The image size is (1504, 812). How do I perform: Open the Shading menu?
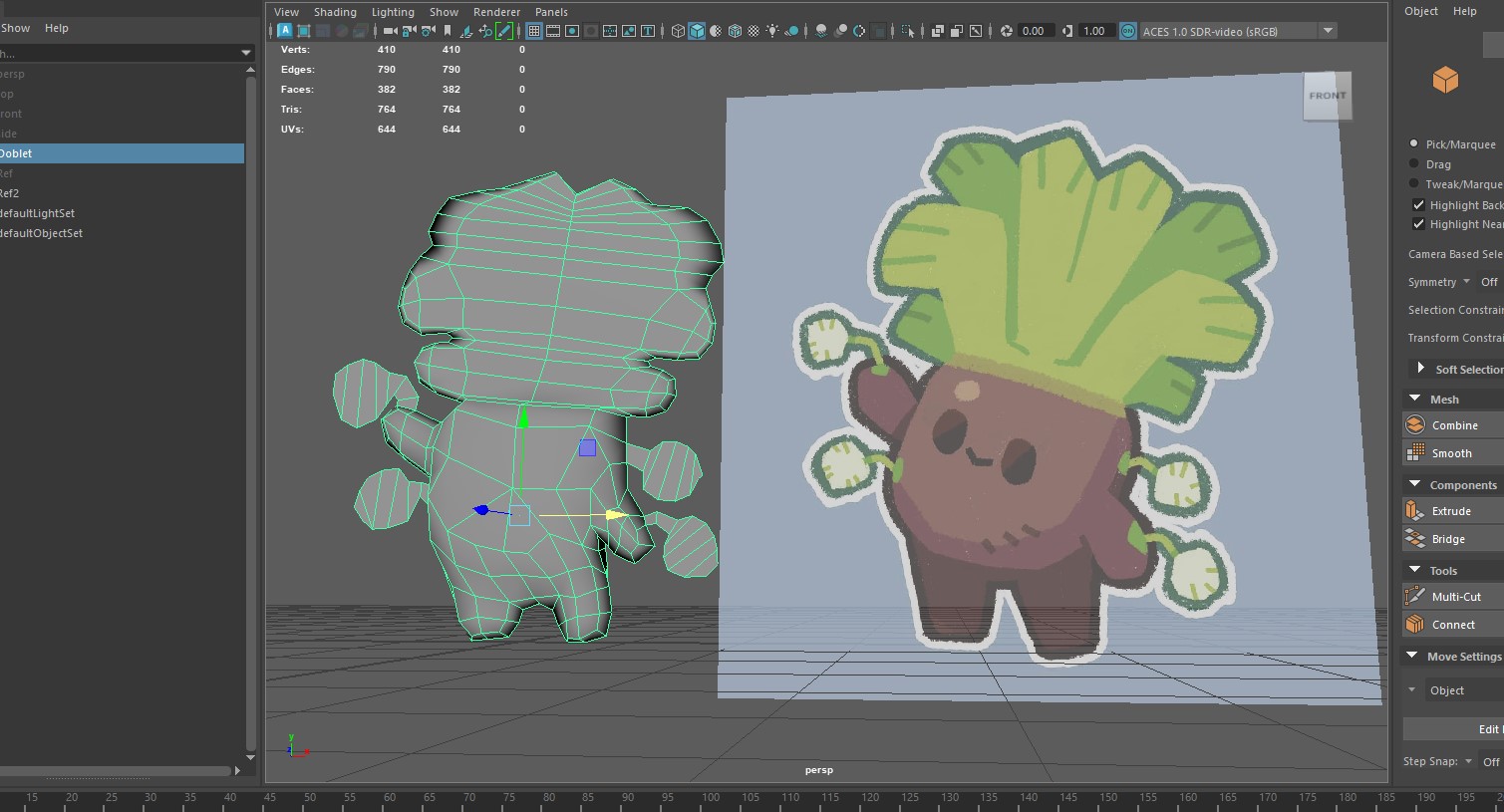[x=335, y=12]
